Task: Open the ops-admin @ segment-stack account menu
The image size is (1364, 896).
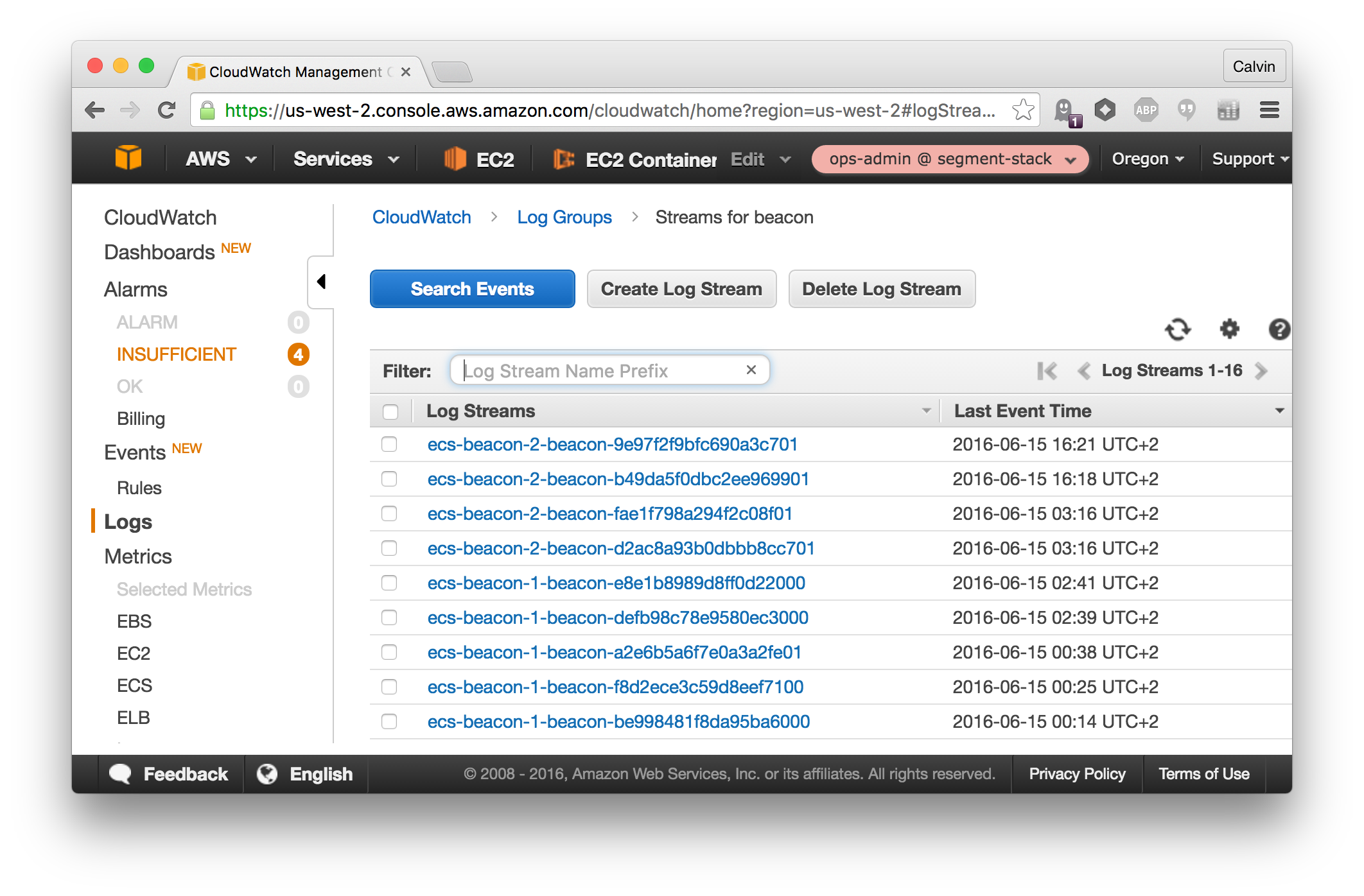Action: (950, 159)
